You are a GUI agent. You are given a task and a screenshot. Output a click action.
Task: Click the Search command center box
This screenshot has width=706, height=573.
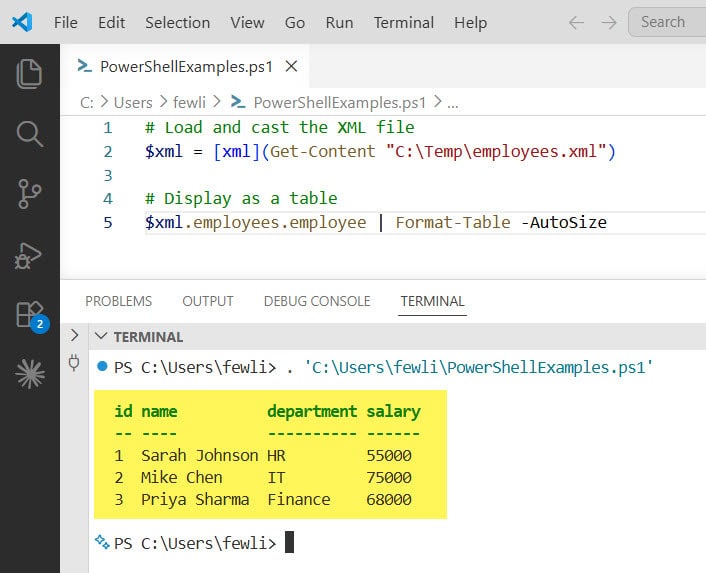[667, 22]
